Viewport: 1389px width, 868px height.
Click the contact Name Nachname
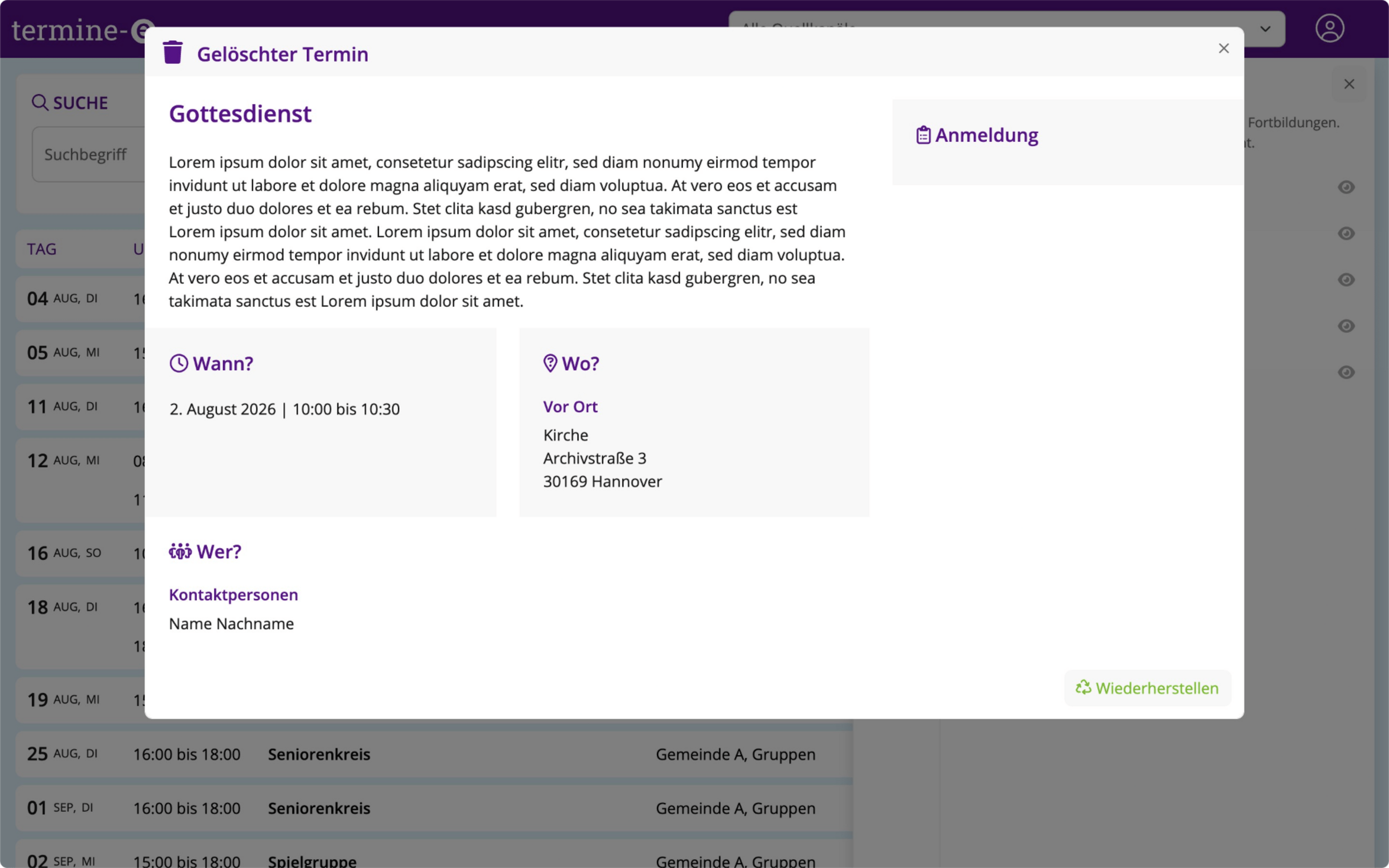[x=231, y=624]
